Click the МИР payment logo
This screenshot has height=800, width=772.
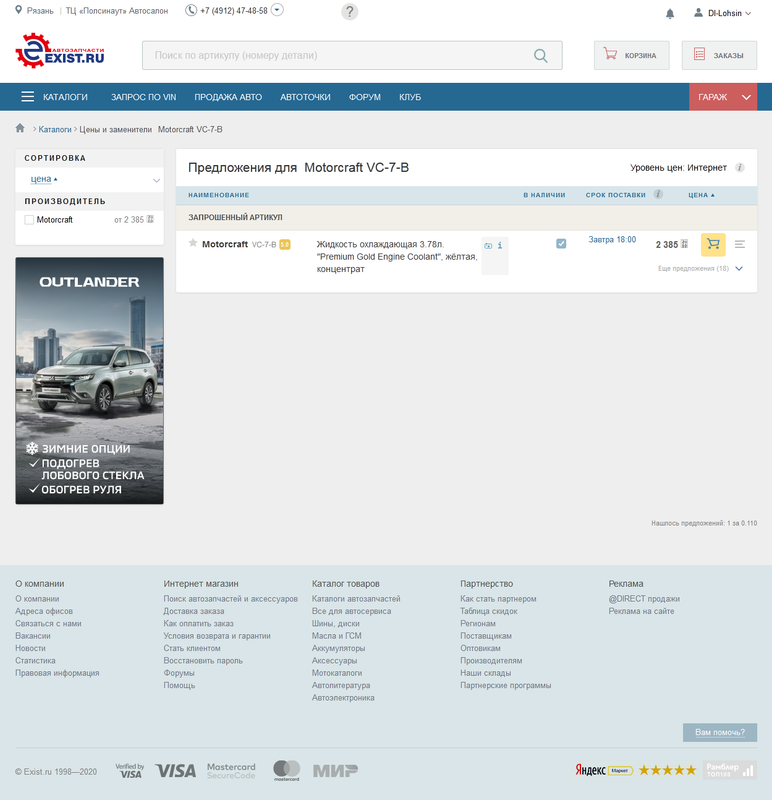tap(335, 770)
